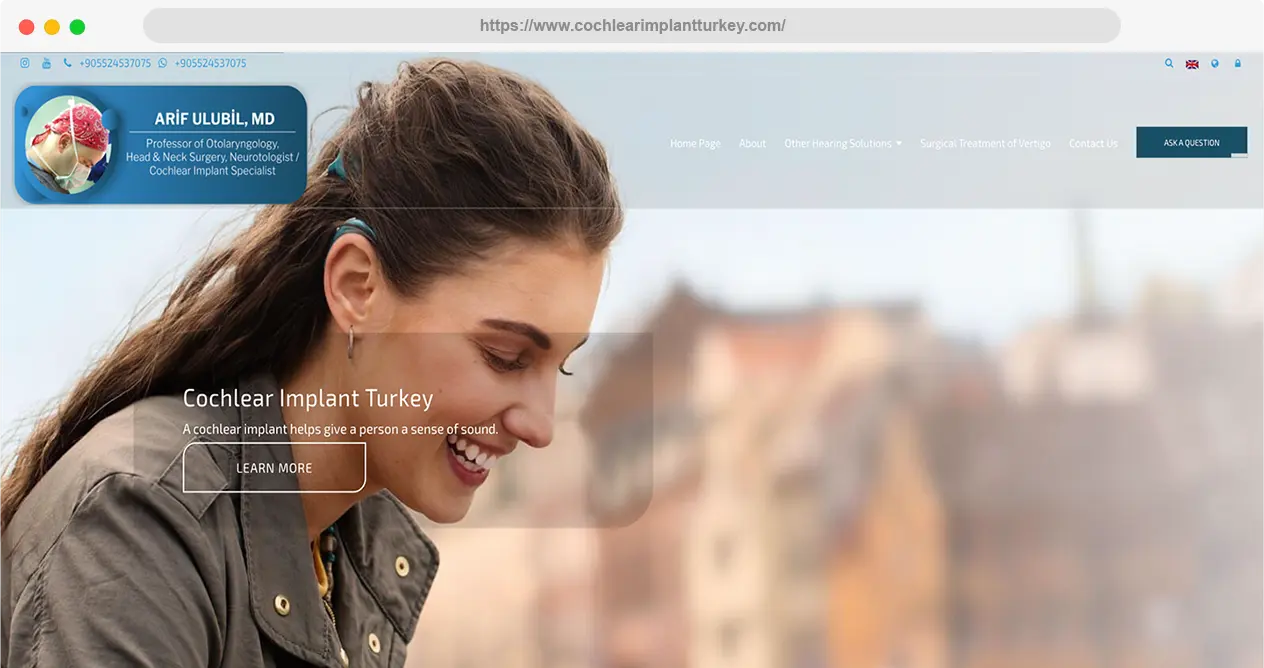Go to Home Page menu item
The height and width of the screenshot is (668, 1264).
click(695, 144)
